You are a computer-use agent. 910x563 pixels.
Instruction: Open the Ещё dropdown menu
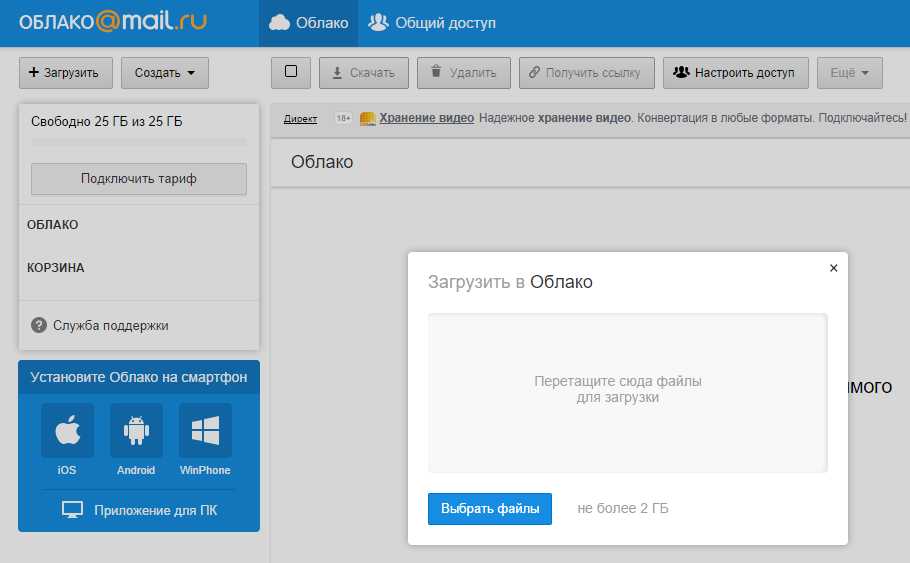849,73
